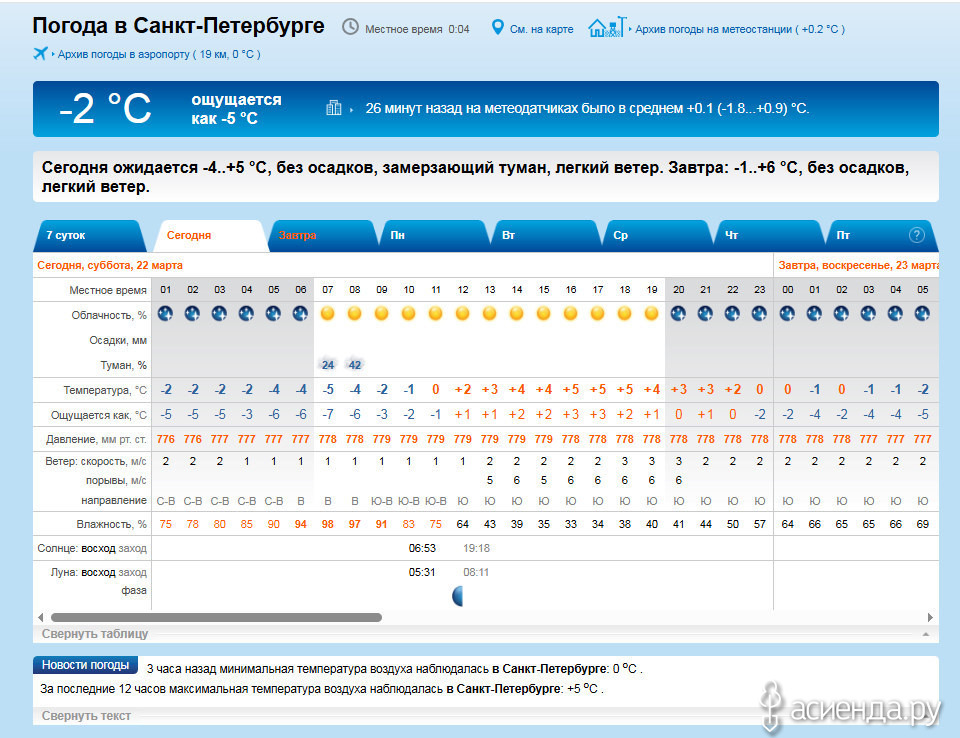This screenshot has width=960, height=738.
Task: Open the Вт forecast tab
Action: click(x=546, y=236)
